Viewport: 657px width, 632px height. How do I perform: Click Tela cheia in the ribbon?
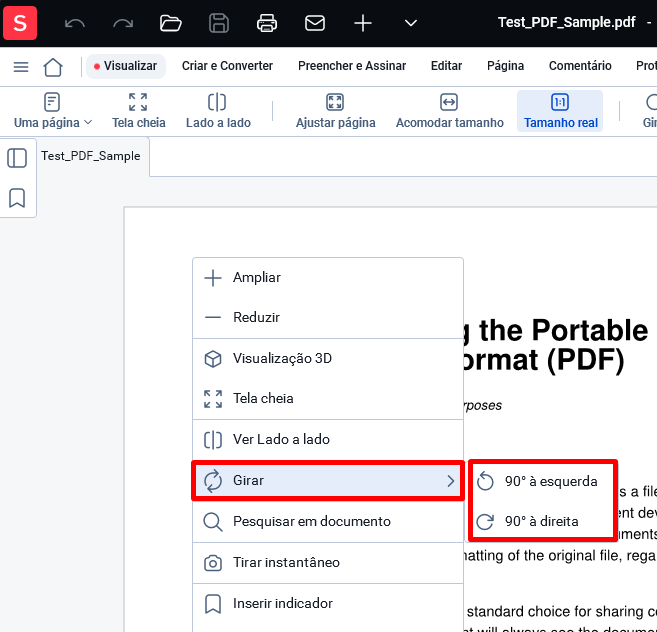tap(138, 111)
